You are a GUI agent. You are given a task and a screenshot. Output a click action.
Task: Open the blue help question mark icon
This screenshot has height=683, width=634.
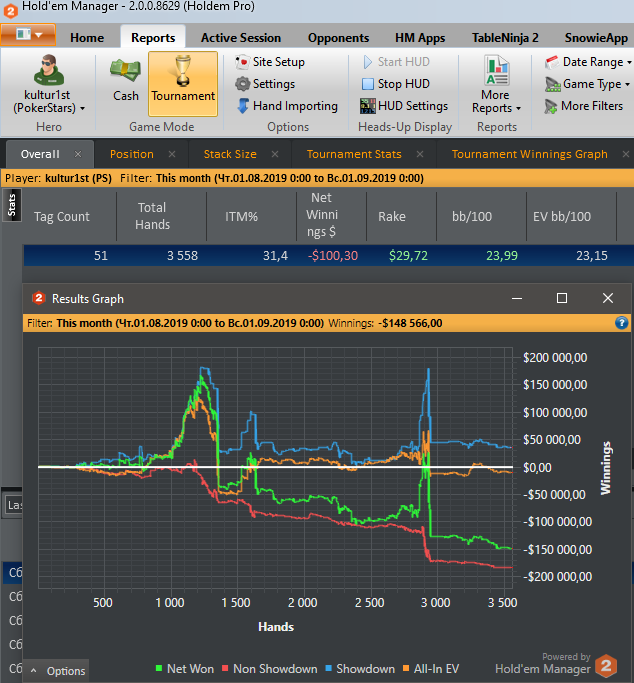point(621,323)
